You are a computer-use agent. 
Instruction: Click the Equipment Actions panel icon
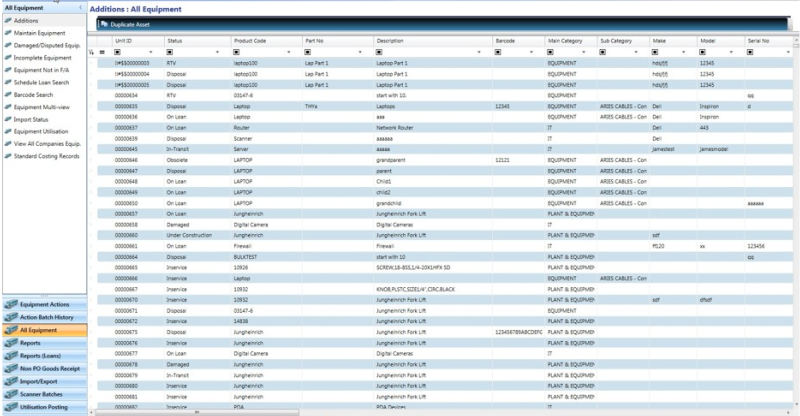pyautogui.click(x=11, y=304)
